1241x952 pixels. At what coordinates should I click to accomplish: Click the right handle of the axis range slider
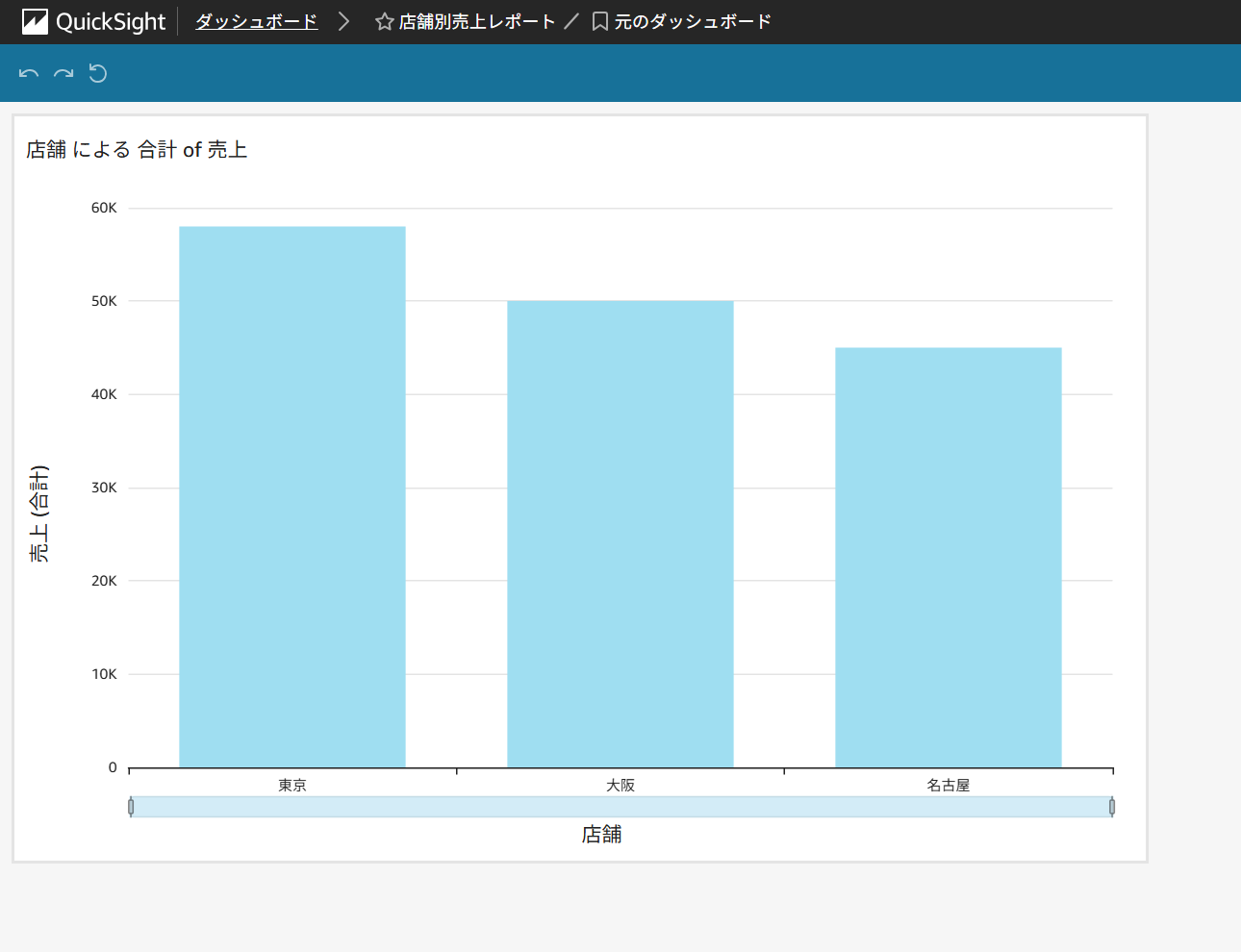[1112, 807]
